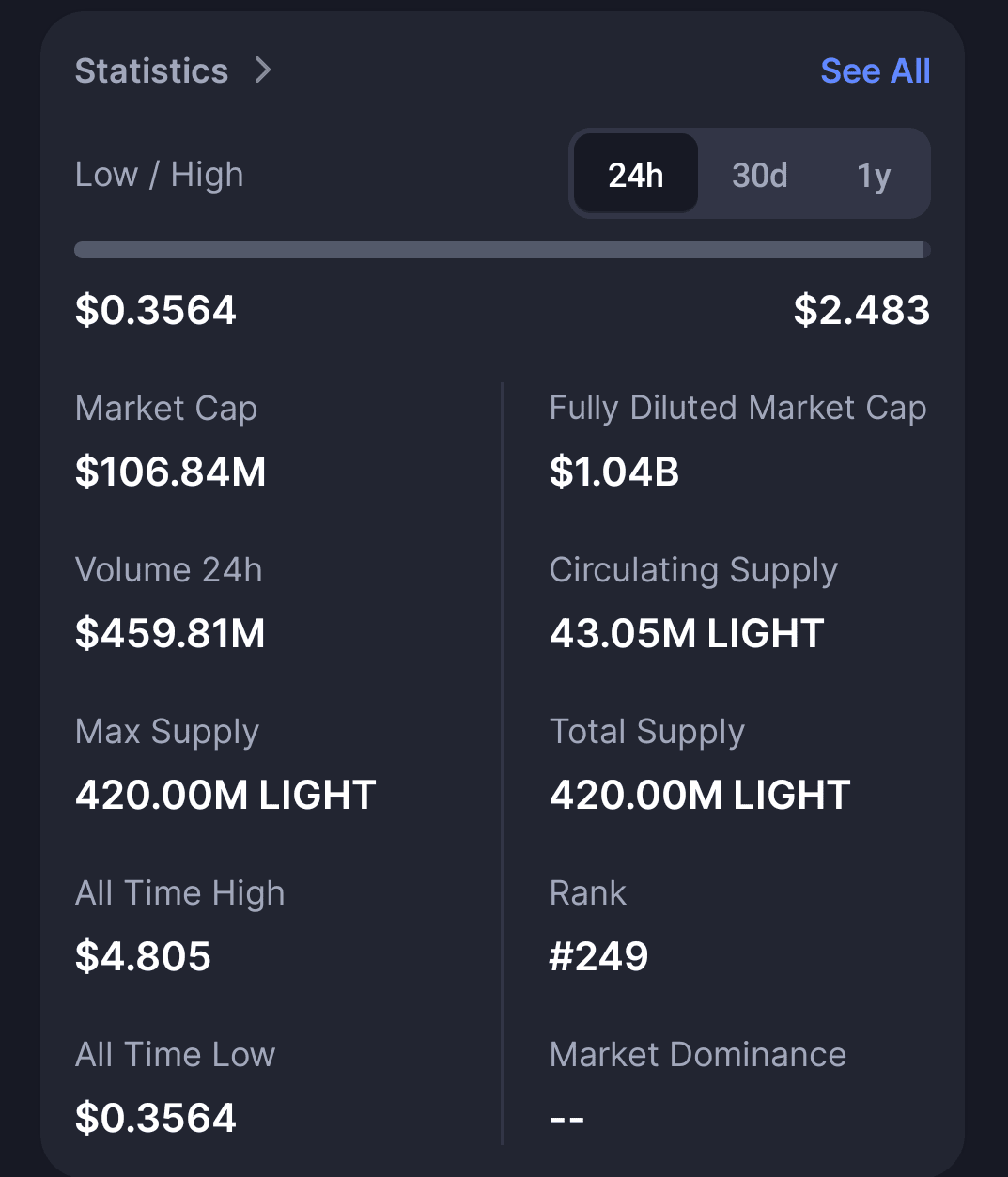Click the Volume 24h value $459.81M

click(x=170, y=633)
